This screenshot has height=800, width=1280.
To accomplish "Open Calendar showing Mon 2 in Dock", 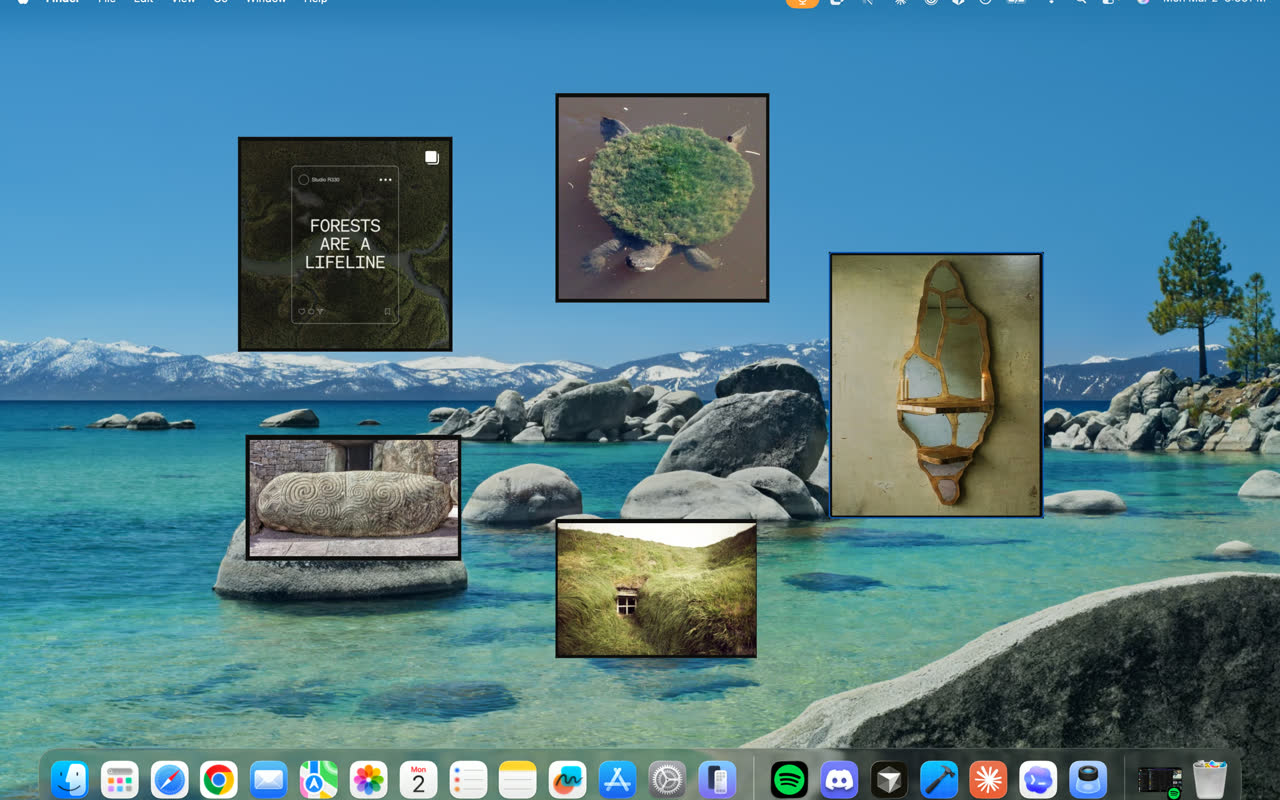I will tap(419, 779).
